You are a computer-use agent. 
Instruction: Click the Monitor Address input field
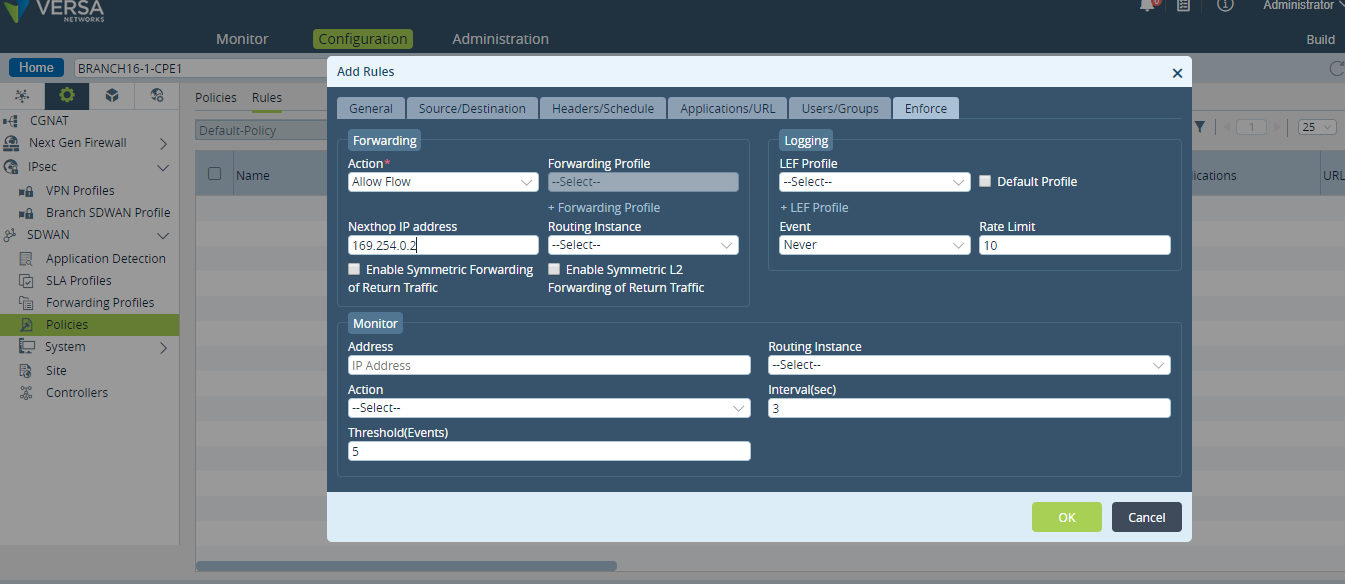point(549,365)
